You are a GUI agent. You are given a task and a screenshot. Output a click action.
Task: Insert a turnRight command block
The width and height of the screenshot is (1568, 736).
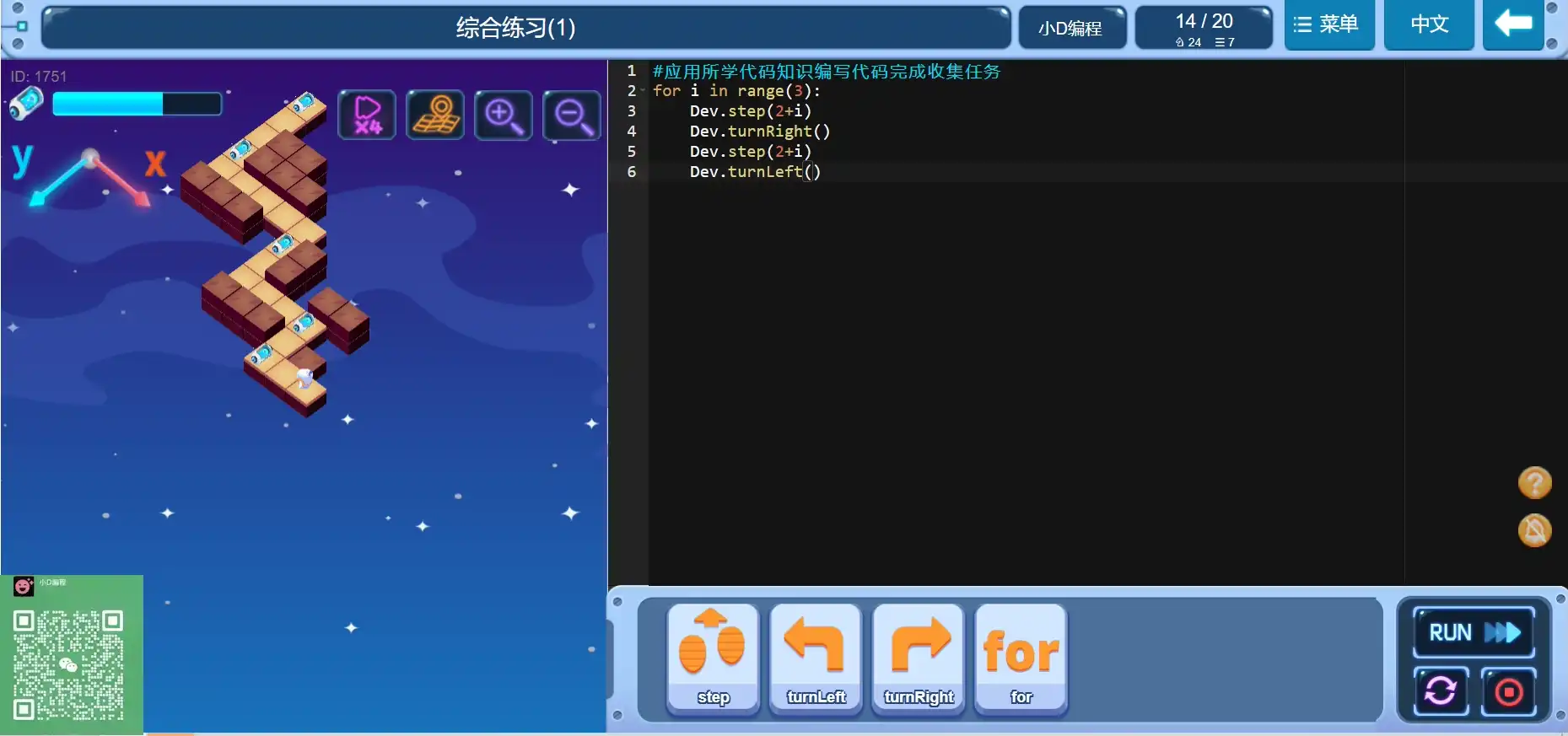coord(919,659)
